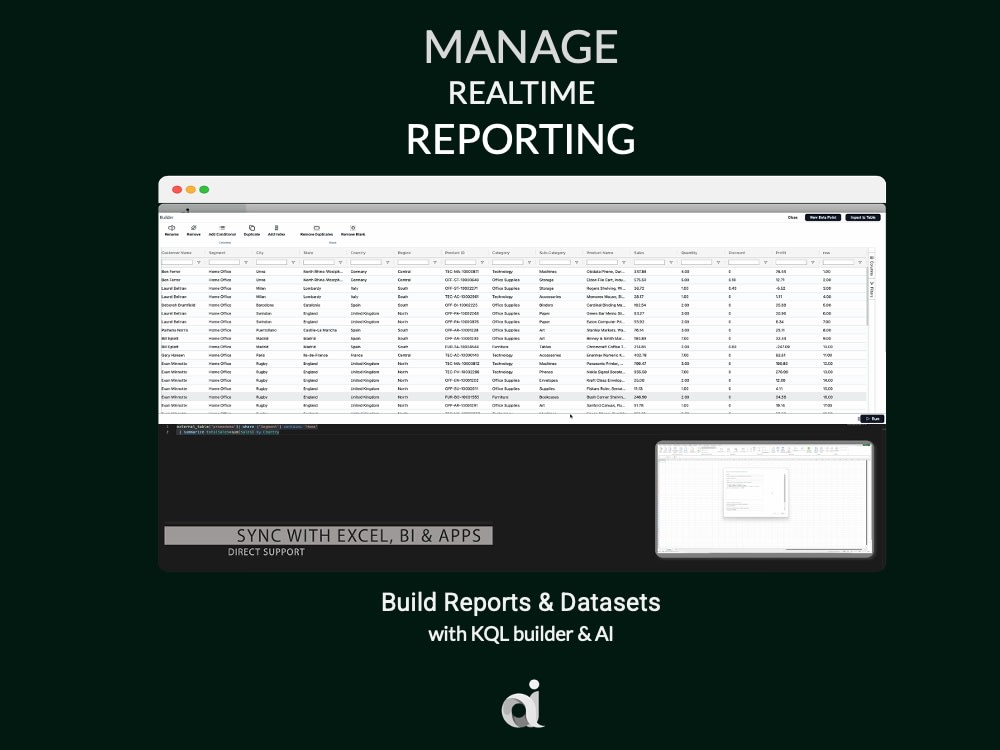Viewport: 1000px width, 750px height.
Task: Click the Duplicate column icon
Action: (x=252, y=228)
